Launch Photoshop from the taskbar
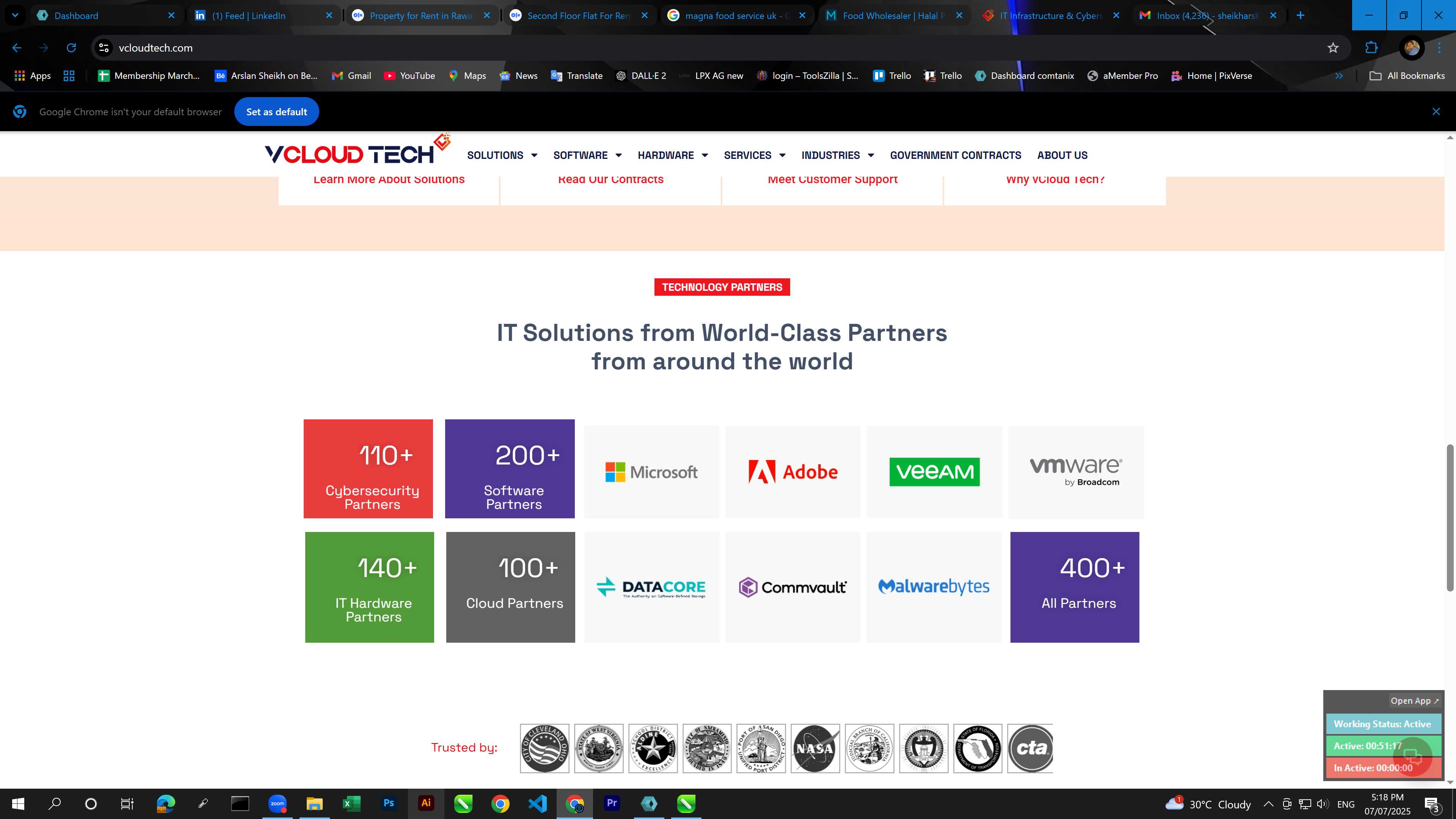 388,803
